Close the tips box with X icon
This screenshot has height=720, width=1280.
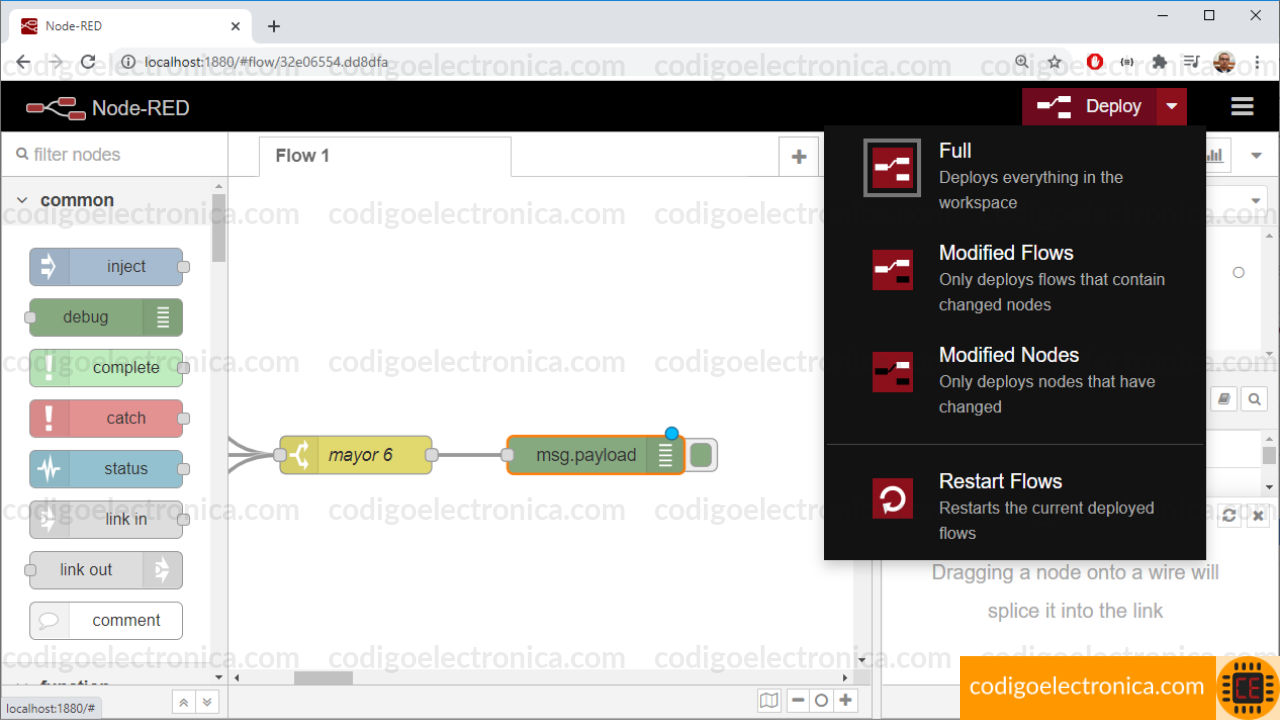[x=1258, y=515]
